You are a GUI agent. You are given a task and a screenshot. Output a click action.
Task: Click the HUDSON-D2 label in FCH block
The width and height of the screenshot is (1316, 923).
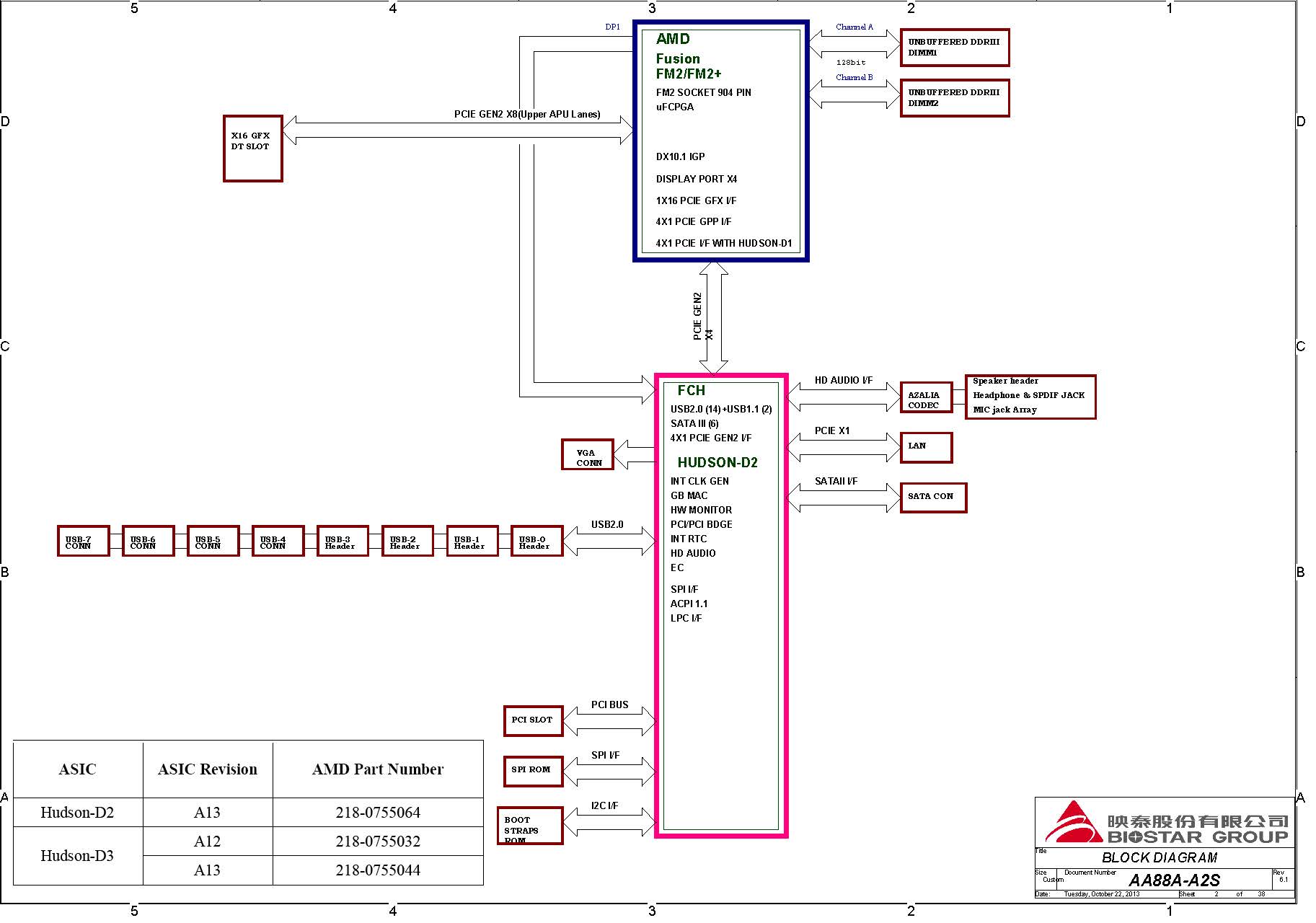click(x=717, y=463)
